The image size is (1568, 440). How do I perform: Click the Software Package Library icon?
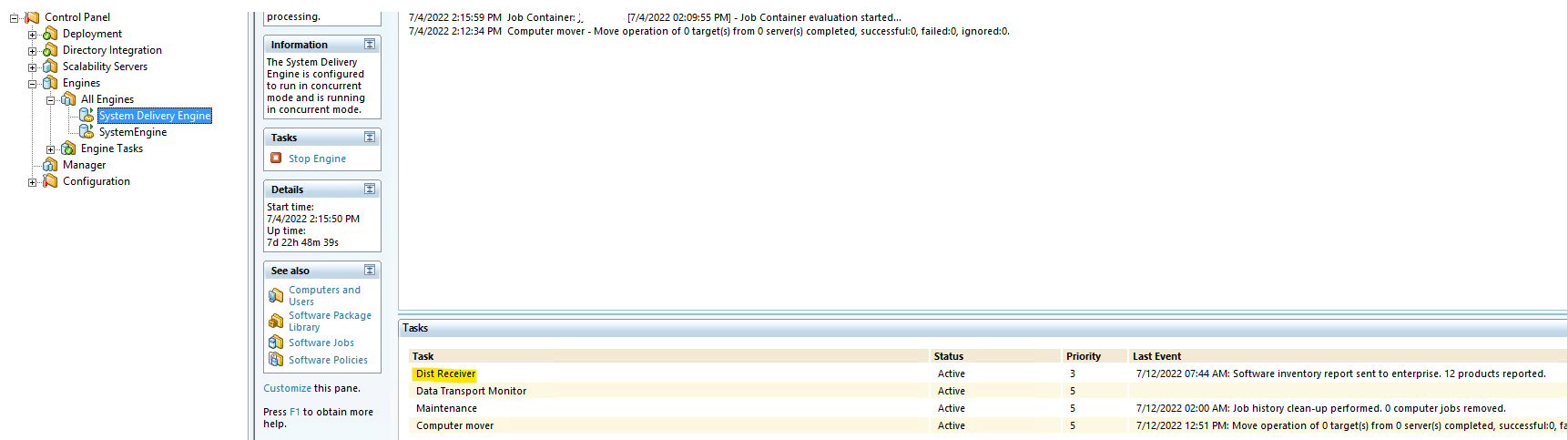click(x=276, y=322)
